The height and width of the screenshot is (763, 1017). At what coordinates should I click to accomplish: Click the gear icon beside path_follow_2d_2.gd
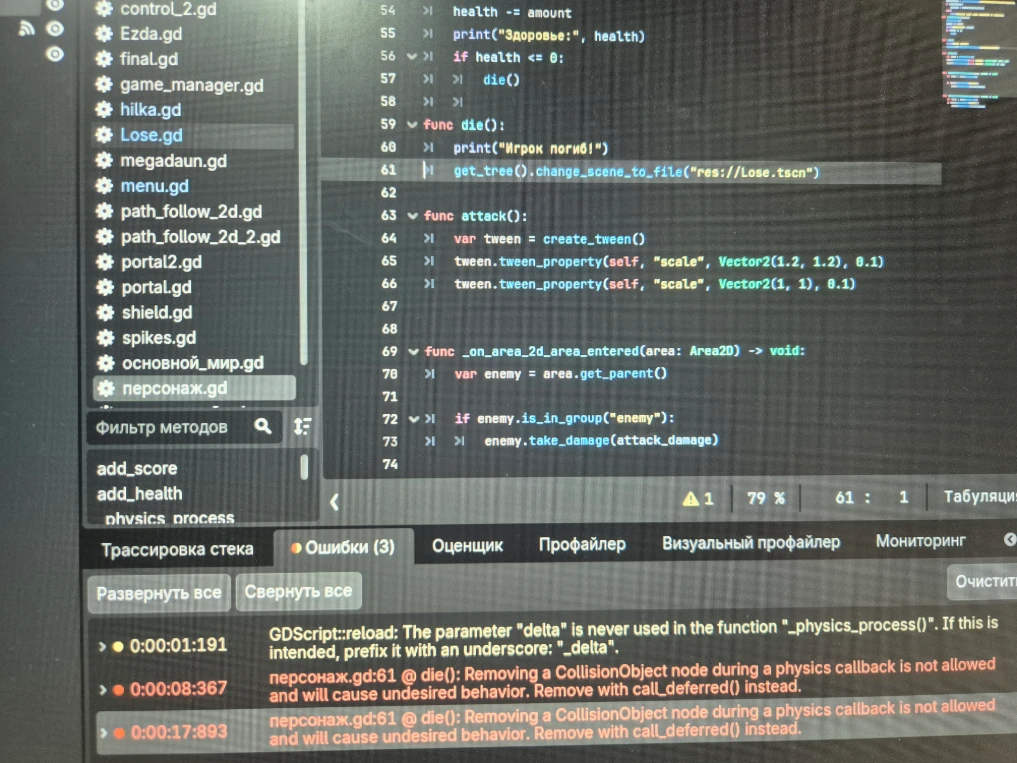point(104,236)
